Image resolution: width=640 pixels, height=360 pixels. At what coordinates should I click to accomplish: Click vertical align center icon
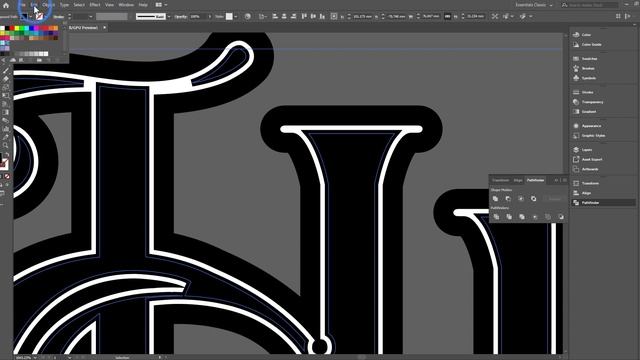[313, 16]
